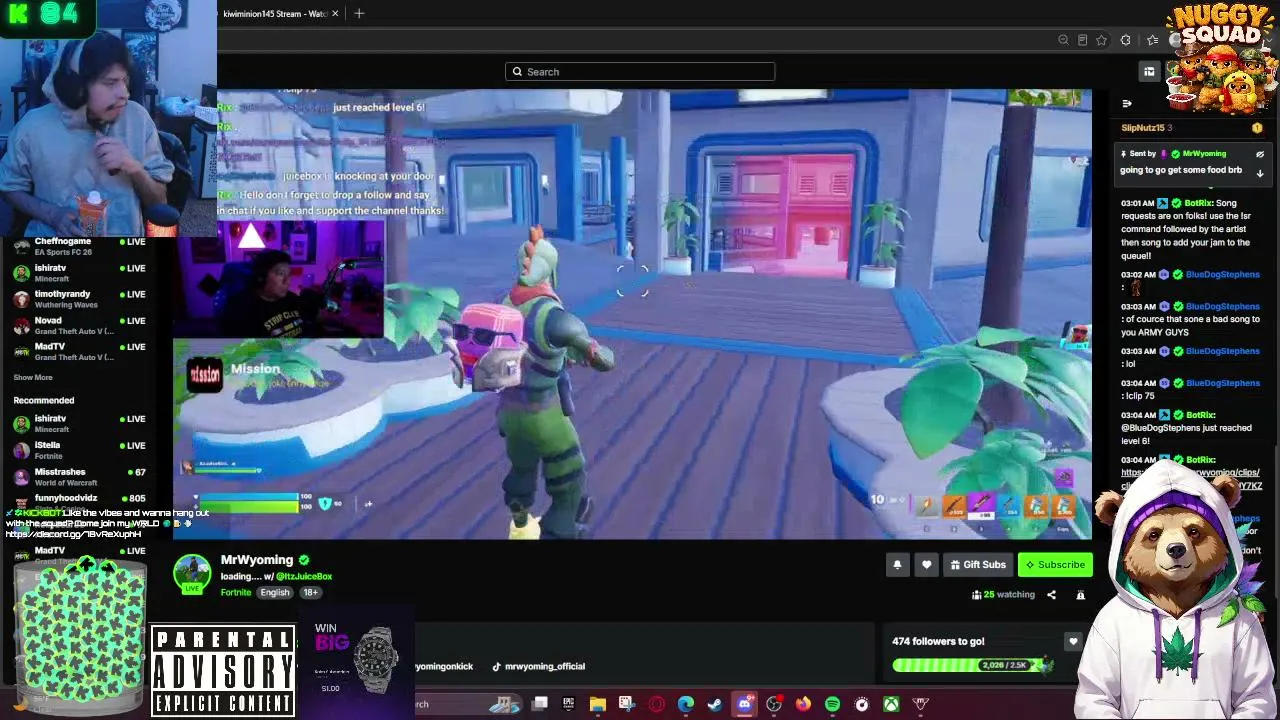
Task: Click the Gift Subs button
Action: pyautogui.click(x=978, y=565)
